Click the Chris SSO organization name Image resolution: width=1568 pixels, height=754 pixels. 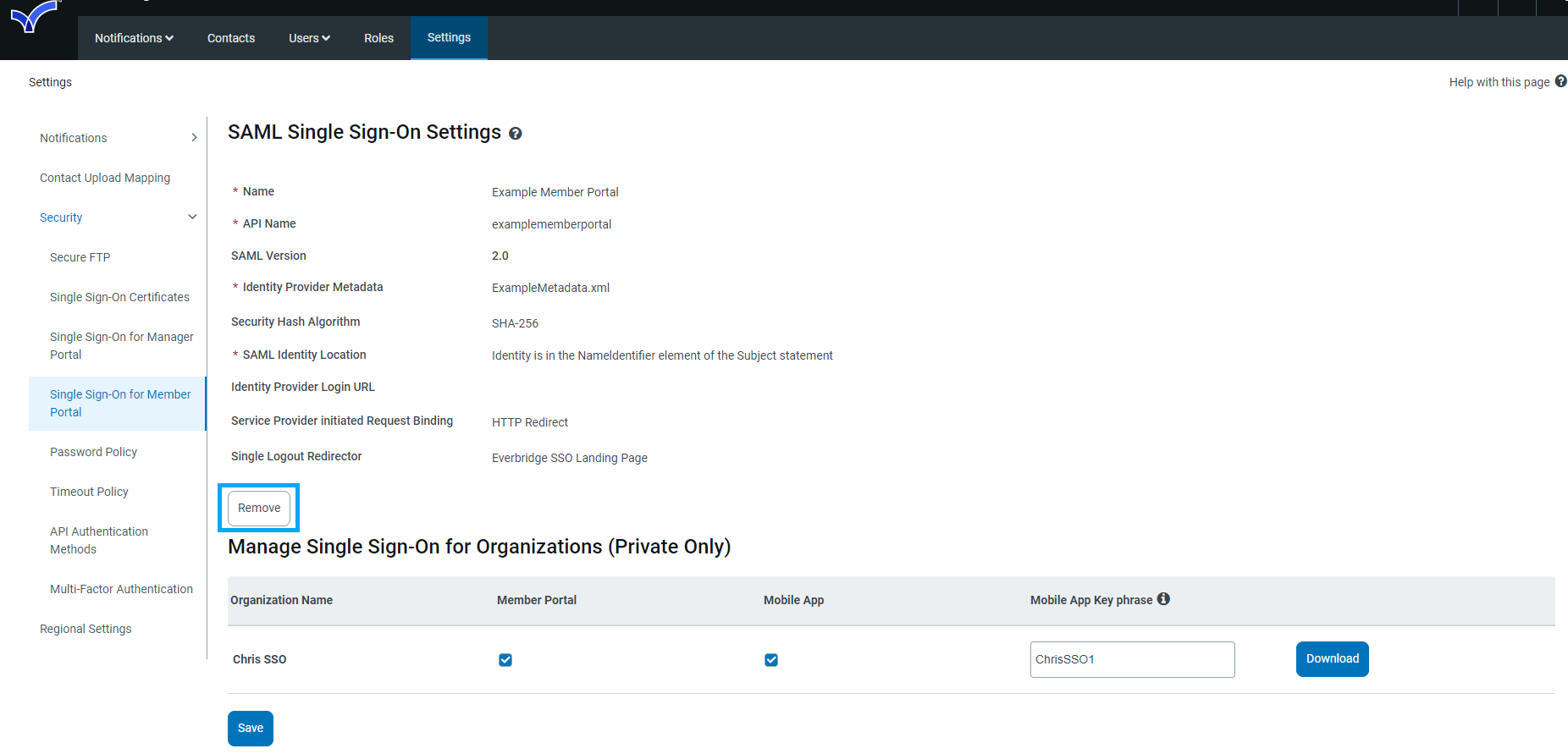coord(259,659)
